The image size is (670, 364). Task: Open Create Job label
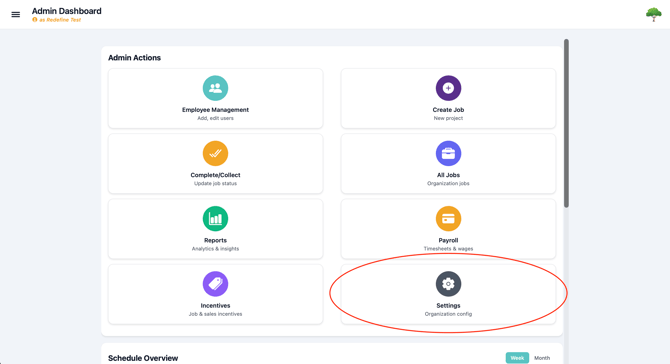(448, 110)
